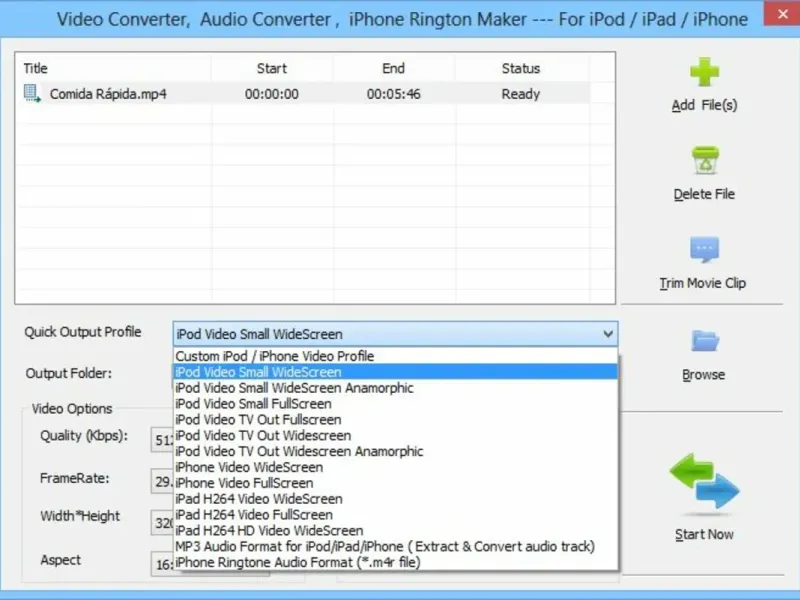Choose iPod Video TV Out Widescreen Anamorphic

(x=395, y=451)
